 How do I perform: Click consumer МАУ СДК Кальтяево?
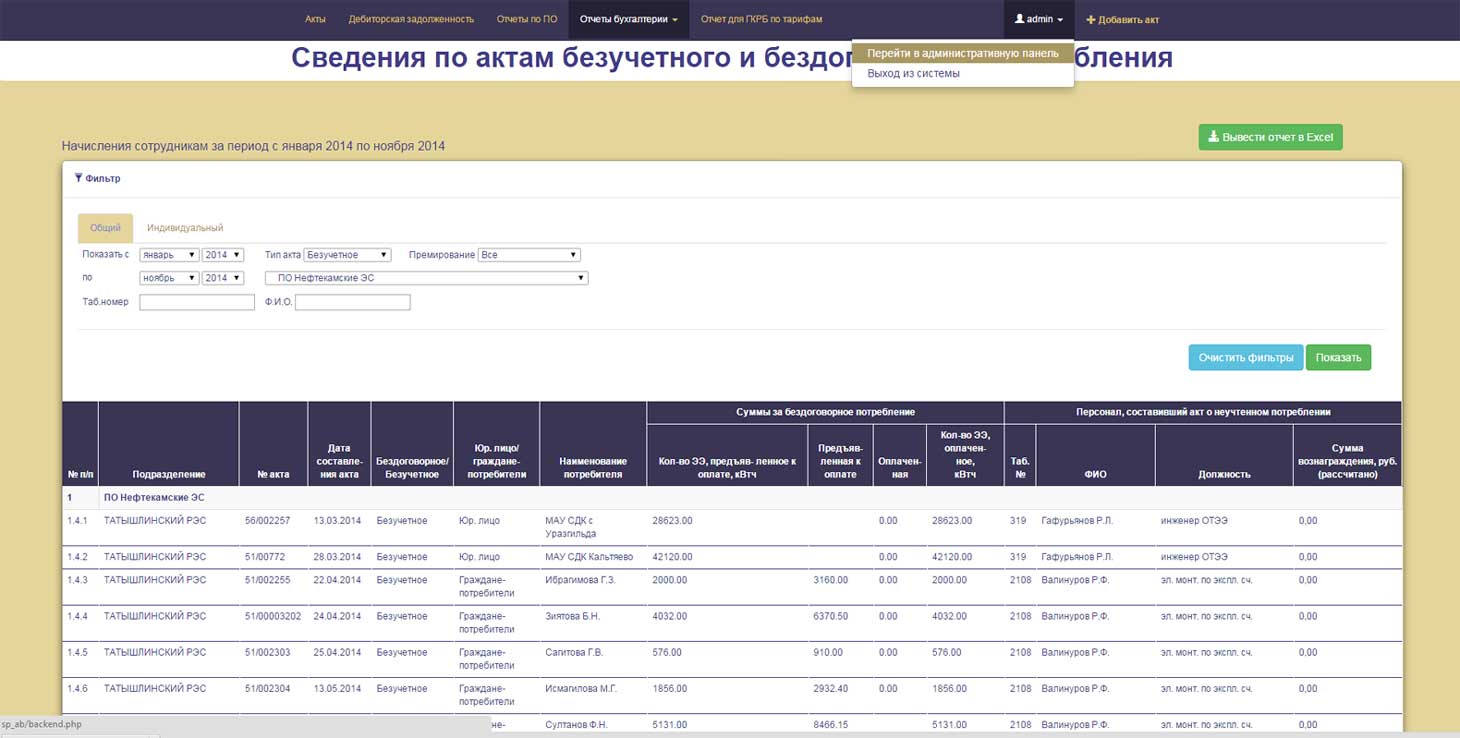click(589, 557)
